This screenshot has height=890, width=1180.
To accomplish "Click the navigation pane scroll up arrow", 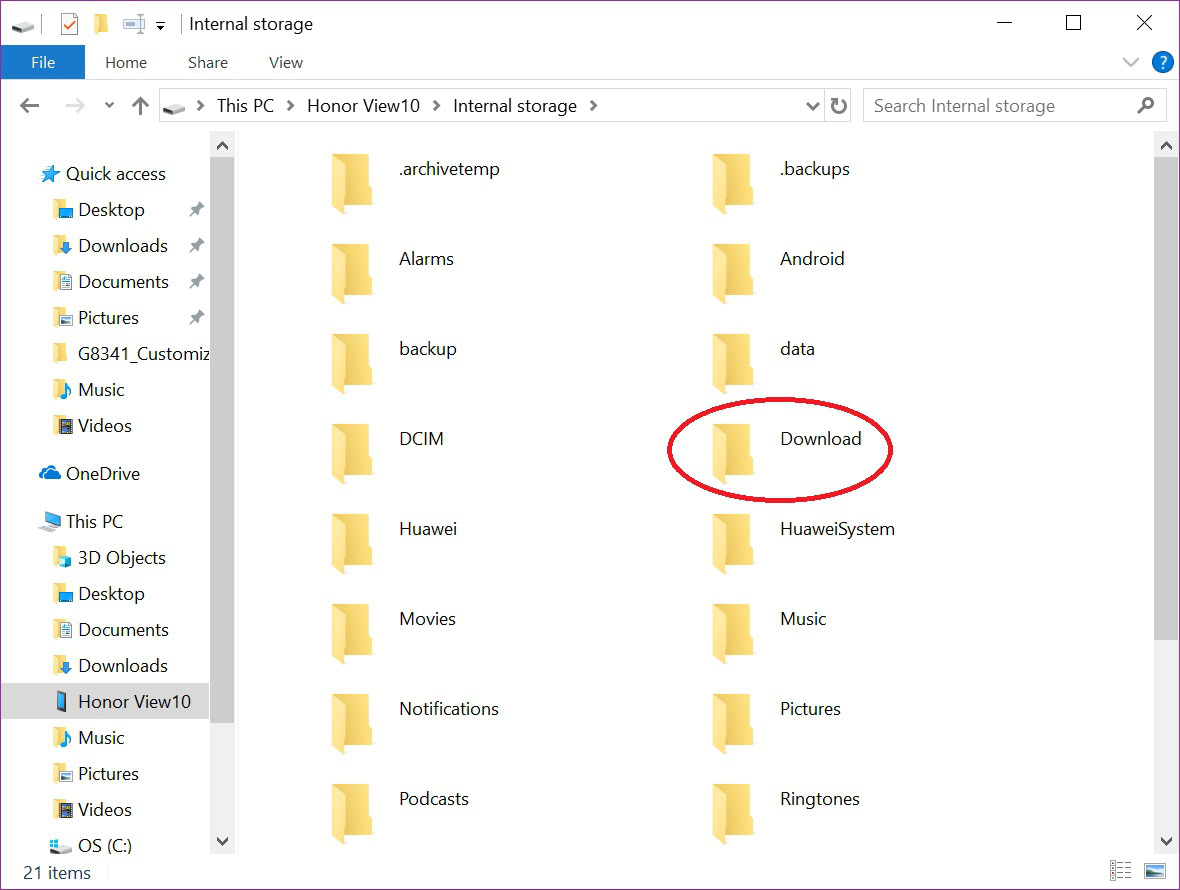I will coord(222,146).
